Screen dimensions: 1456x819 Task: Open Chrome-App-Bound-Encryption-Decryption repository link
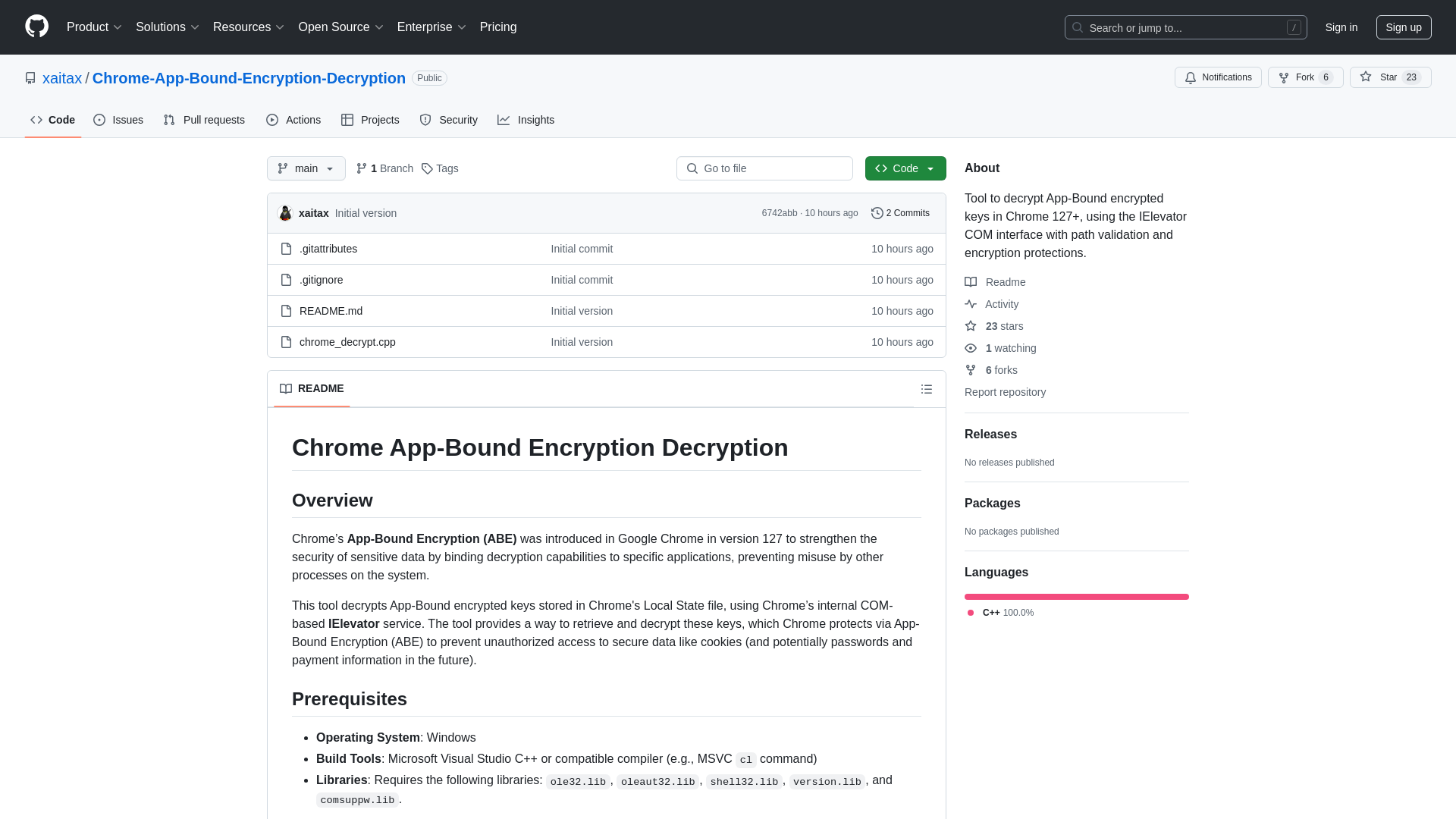pyautogui.click(x=249, y=78)
